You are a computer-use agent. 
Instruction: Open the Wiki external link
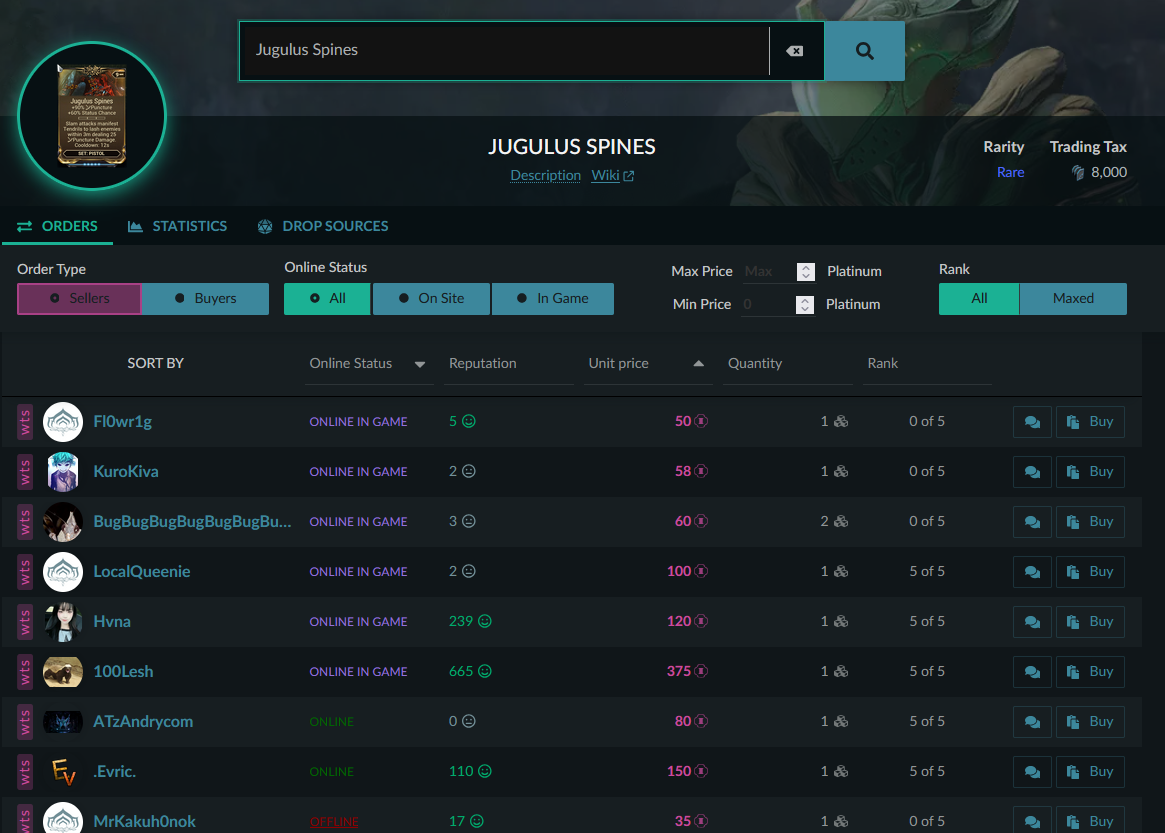(x=612, y=175)
